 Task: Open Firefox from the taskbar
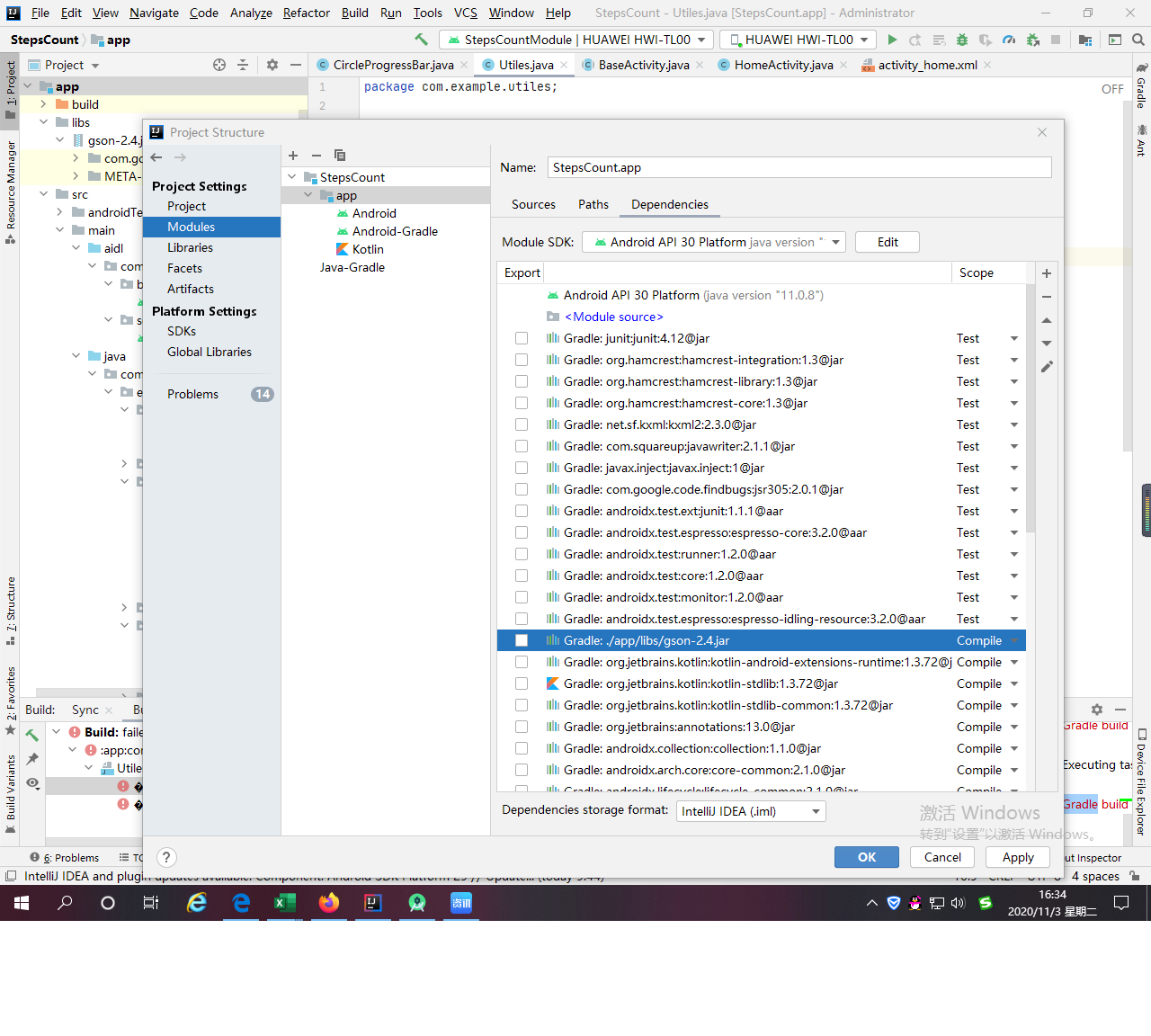329,903
